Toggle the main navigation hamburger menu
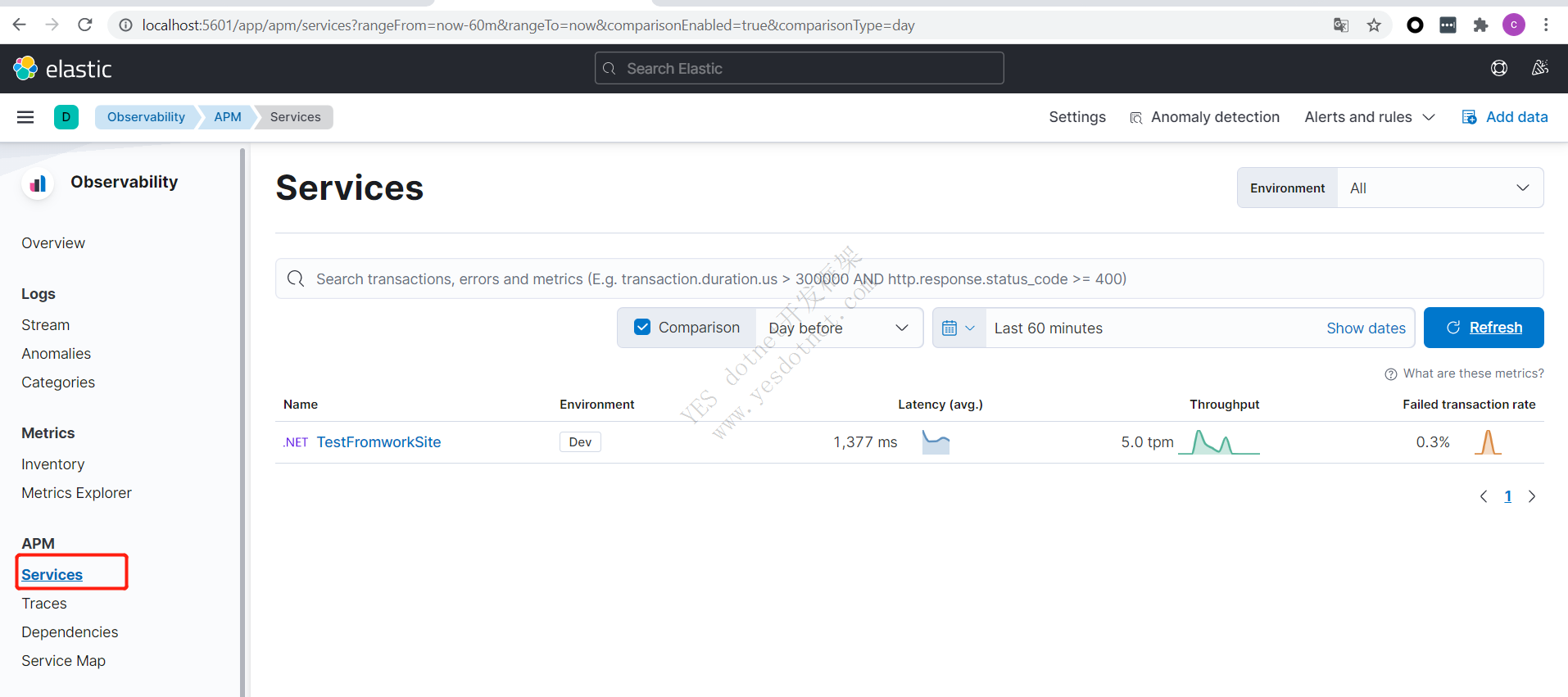The width and height of the screenshot is (1568, 697). (x=25, y=117)
